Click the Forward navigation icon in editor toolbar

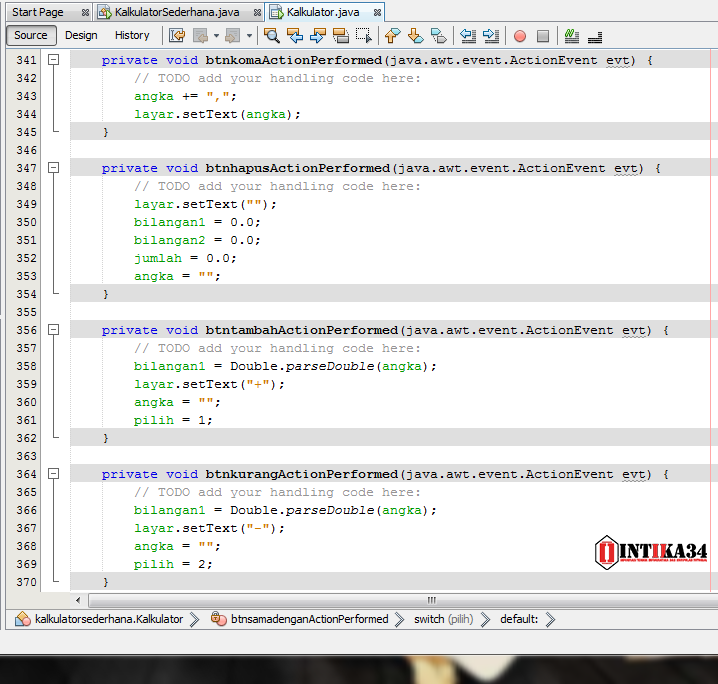[233, 35]
